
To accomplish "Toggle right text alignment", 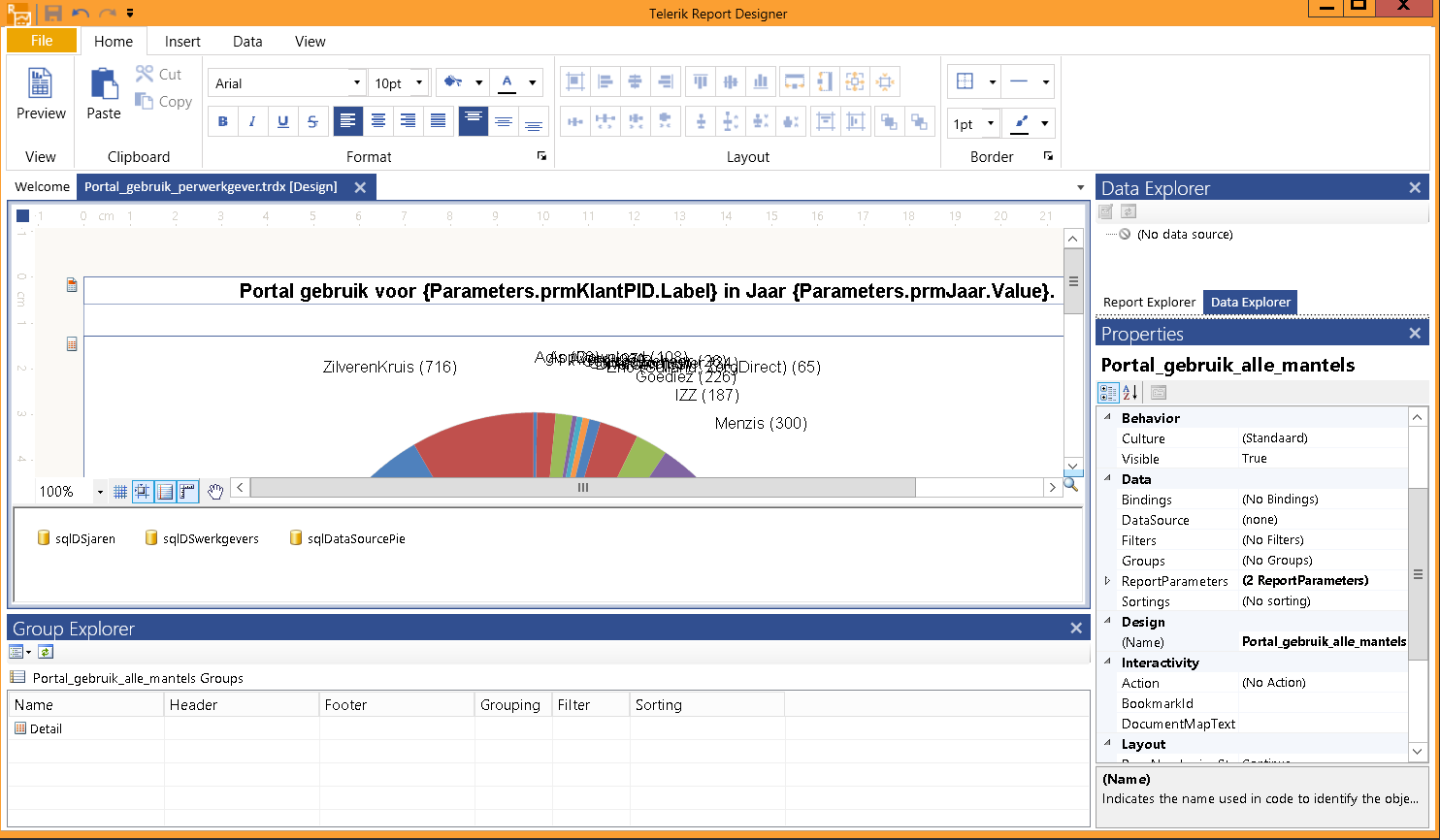I will 409,121.
